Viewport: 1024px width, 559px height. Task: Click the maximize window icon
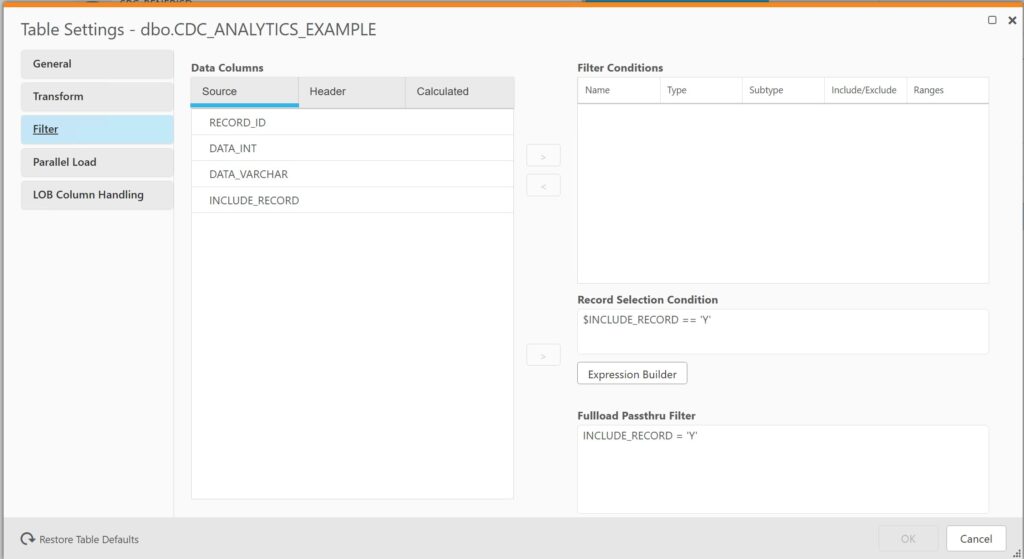coord(992,20)
